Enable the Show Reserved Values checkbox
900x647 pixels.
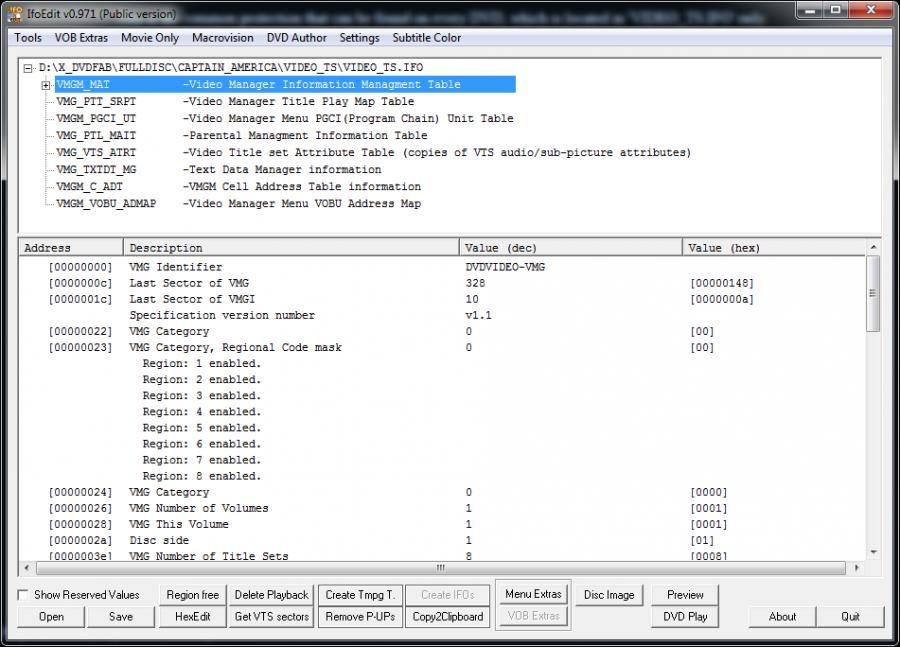pyautogui.click(x=23, y=595)
